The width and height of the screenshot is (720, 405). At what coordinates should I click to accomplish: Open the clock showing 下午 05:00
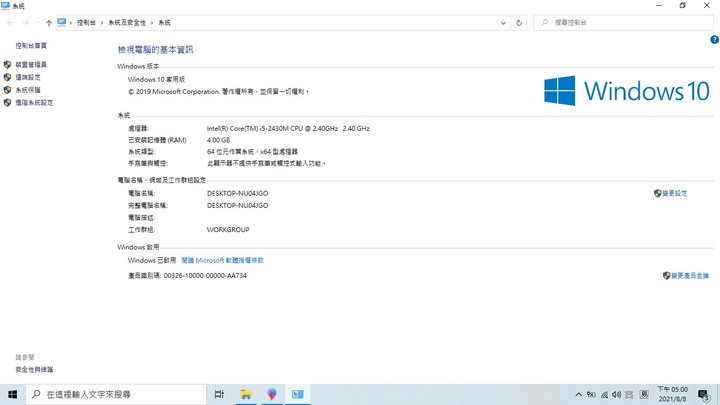click(x=672, y=394)
